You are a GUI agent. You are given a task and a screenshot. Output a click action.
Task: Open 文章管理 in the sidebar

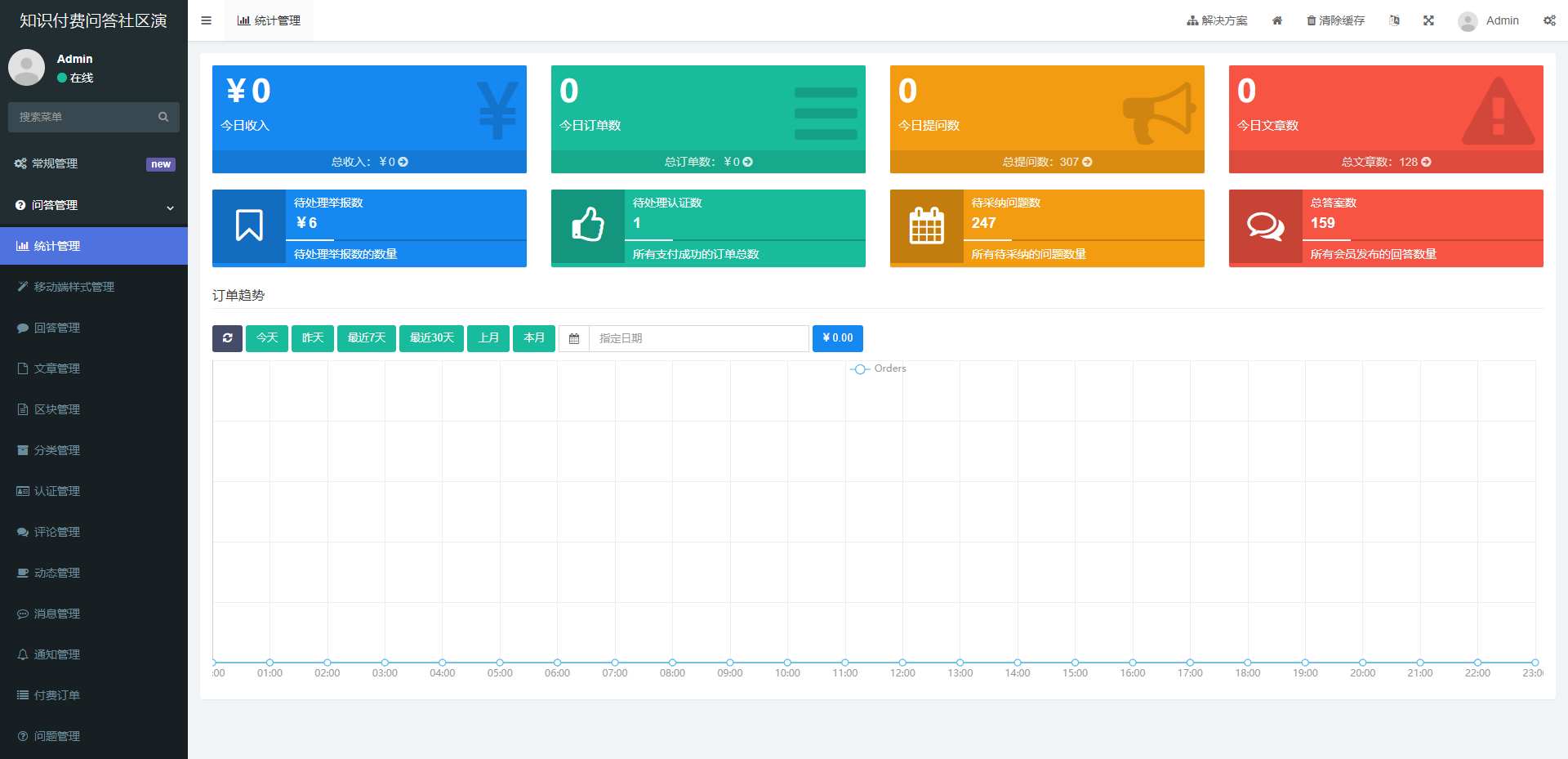[x=57, y=368]
